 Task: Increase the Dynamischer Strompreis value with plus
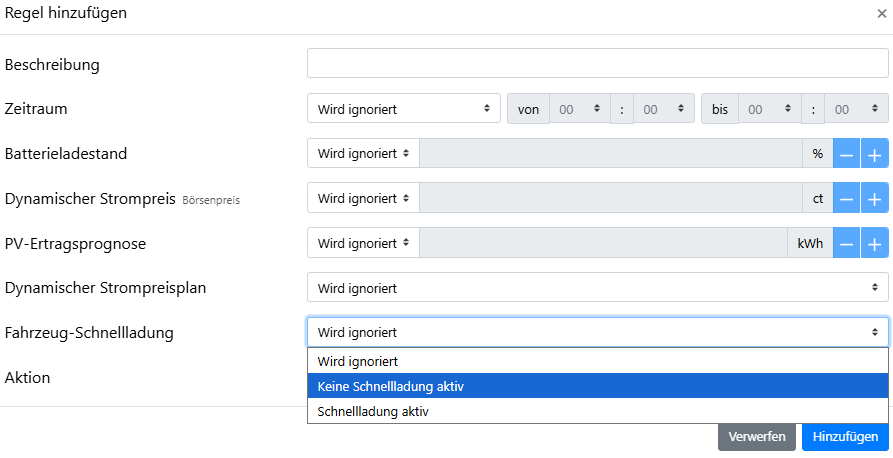click(x=875, y=199)
